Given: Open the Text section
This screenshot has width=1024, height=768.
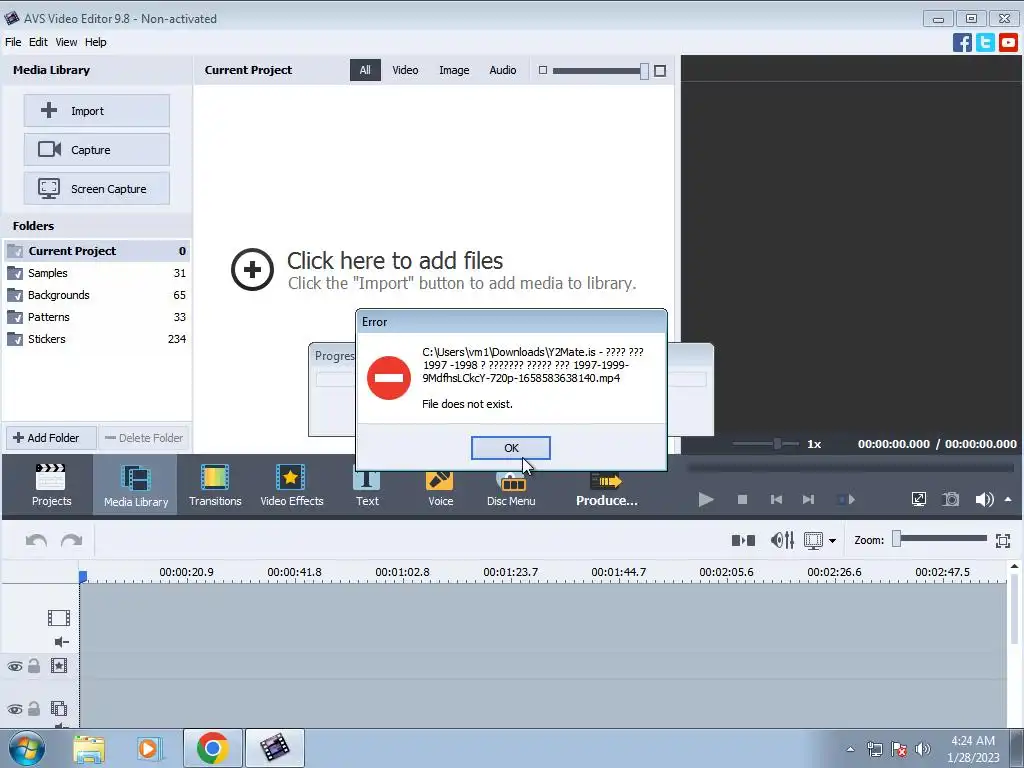Looking at the screenshot, I should click(x=366, y=488).
